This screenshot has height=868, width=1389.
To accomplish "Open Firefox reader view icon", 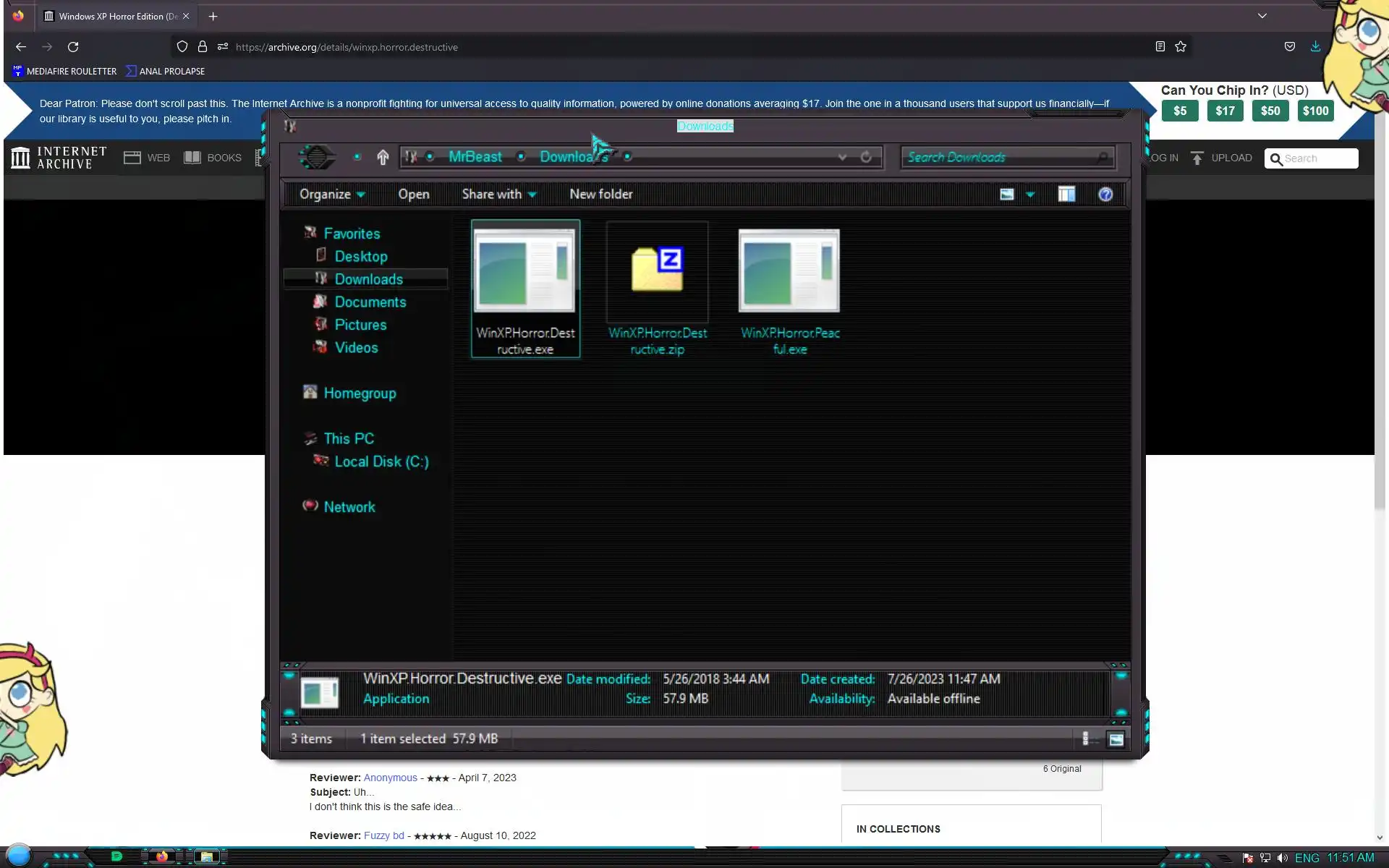I will click(x=1160, y=46).
